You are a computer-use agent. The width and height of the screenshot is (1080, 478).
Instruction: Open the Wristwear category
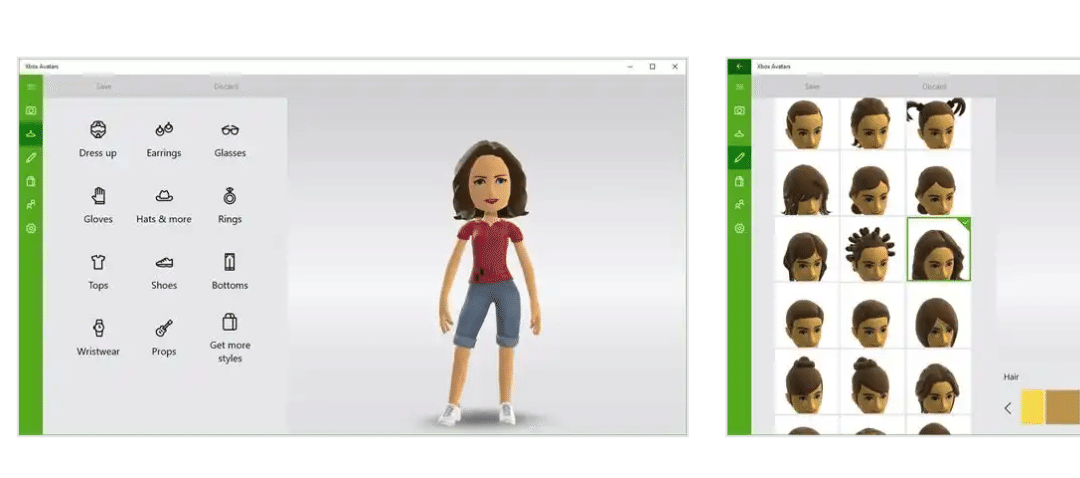[x=98, y=337]
